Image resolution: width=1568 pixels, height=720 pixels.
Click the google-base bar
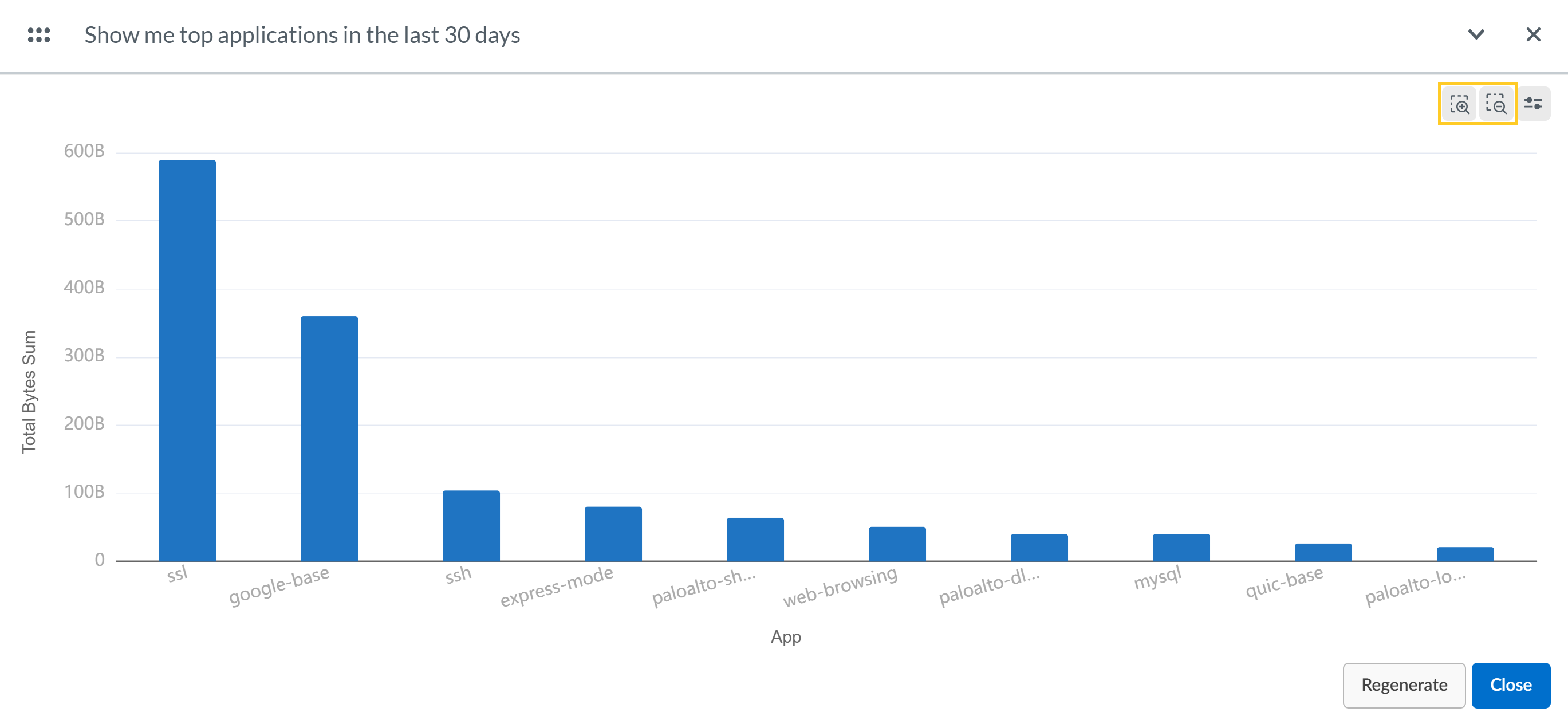pyautogui.click(x=329, y=438)
